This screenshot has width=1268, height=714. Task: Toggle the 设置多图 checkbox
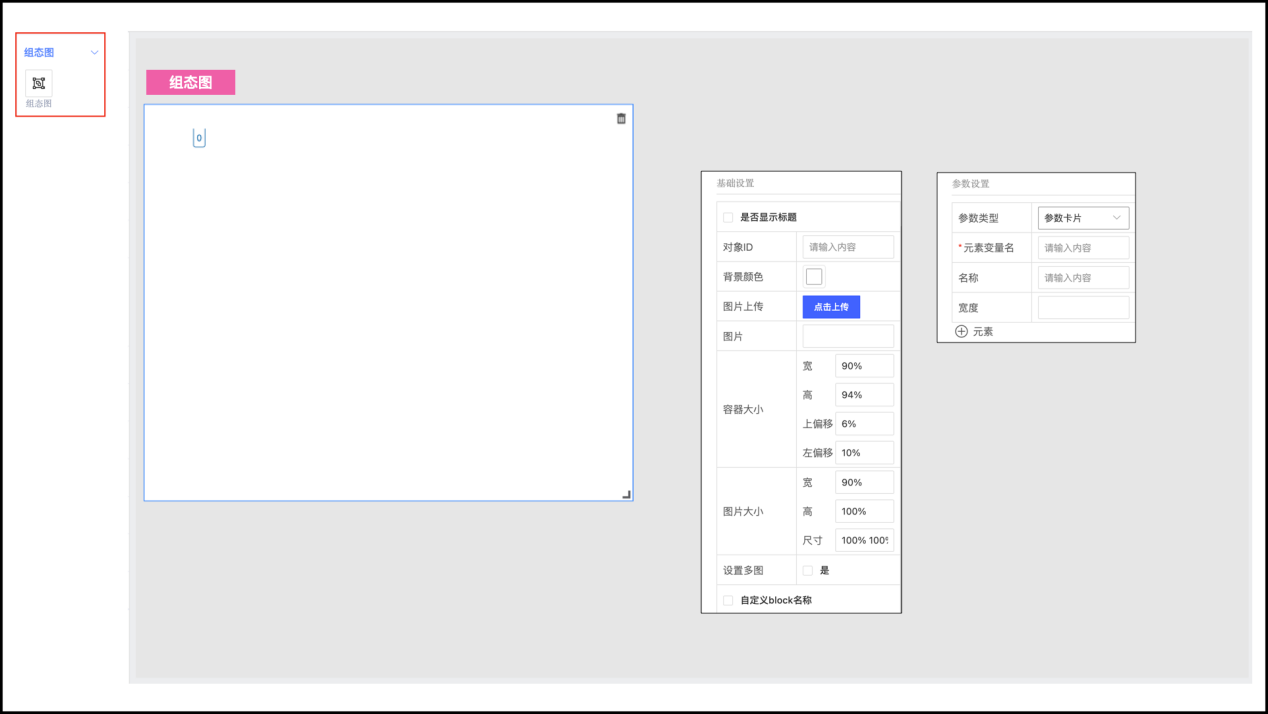[808, 570]
